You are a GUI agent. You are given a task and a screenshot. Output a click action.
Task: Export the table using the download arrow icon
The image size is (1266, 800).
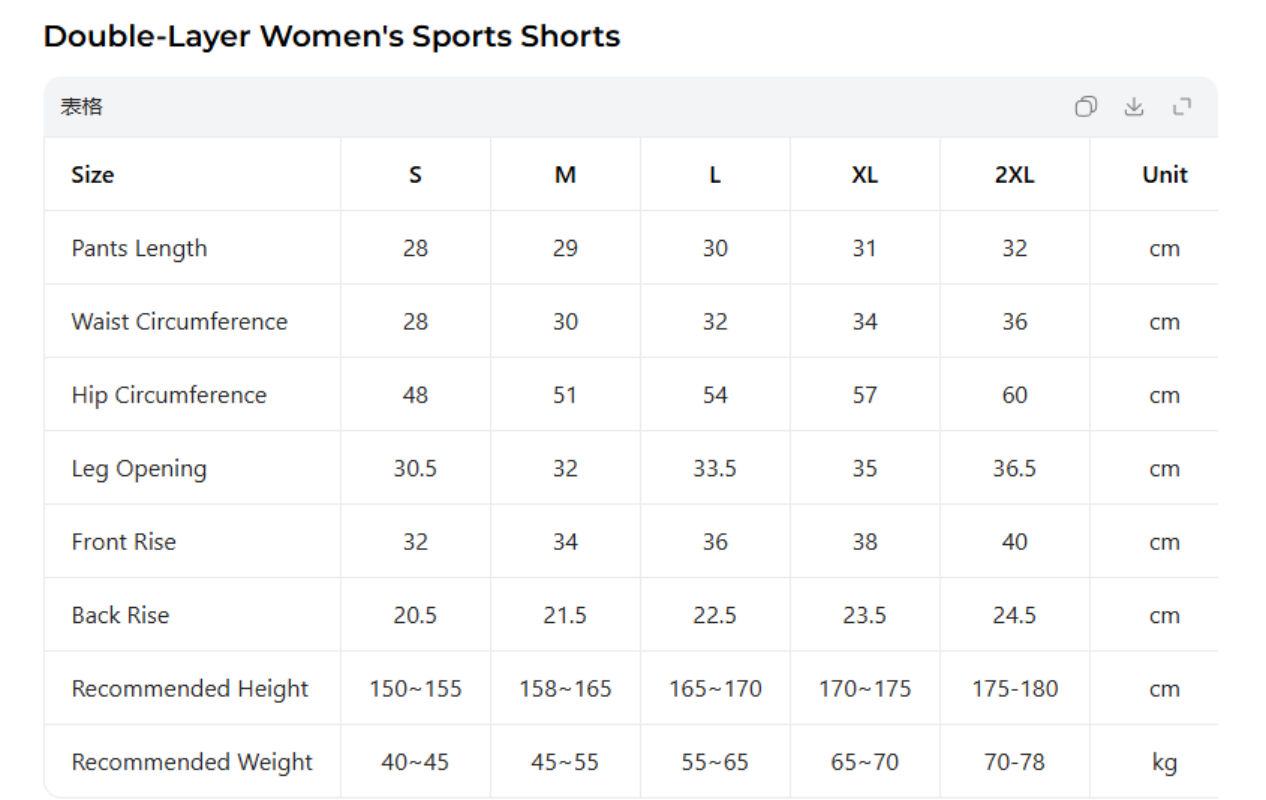click(1134, 107)
